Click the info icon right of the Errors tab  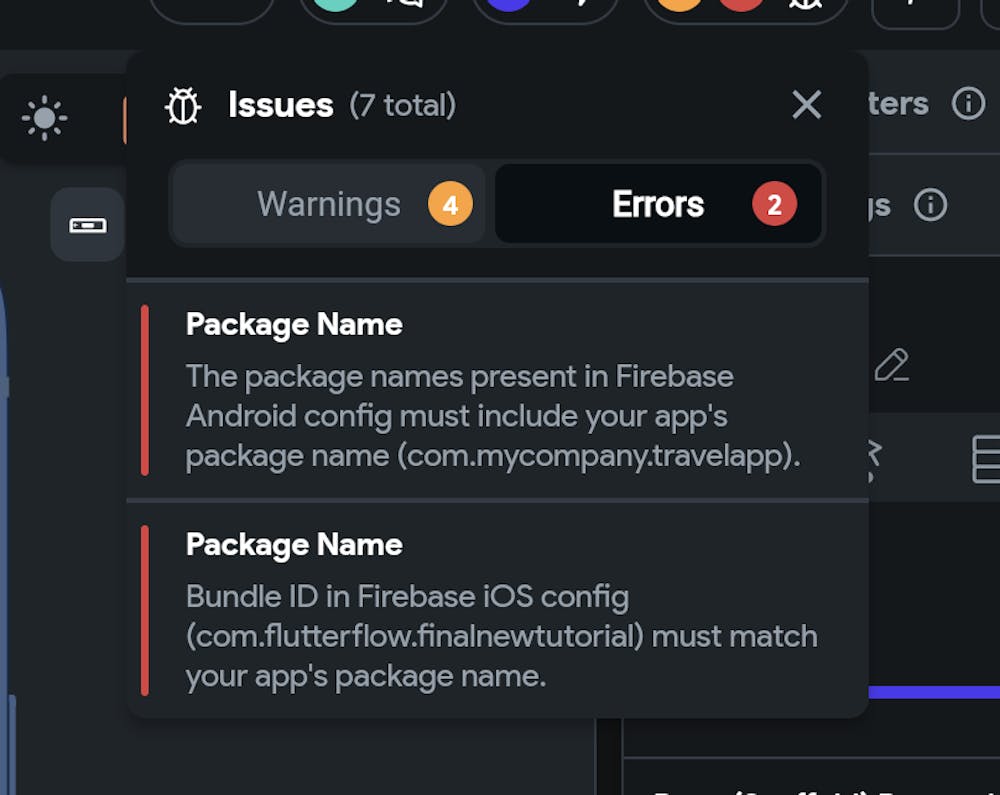pyautogui.click(x=930, y=205)
